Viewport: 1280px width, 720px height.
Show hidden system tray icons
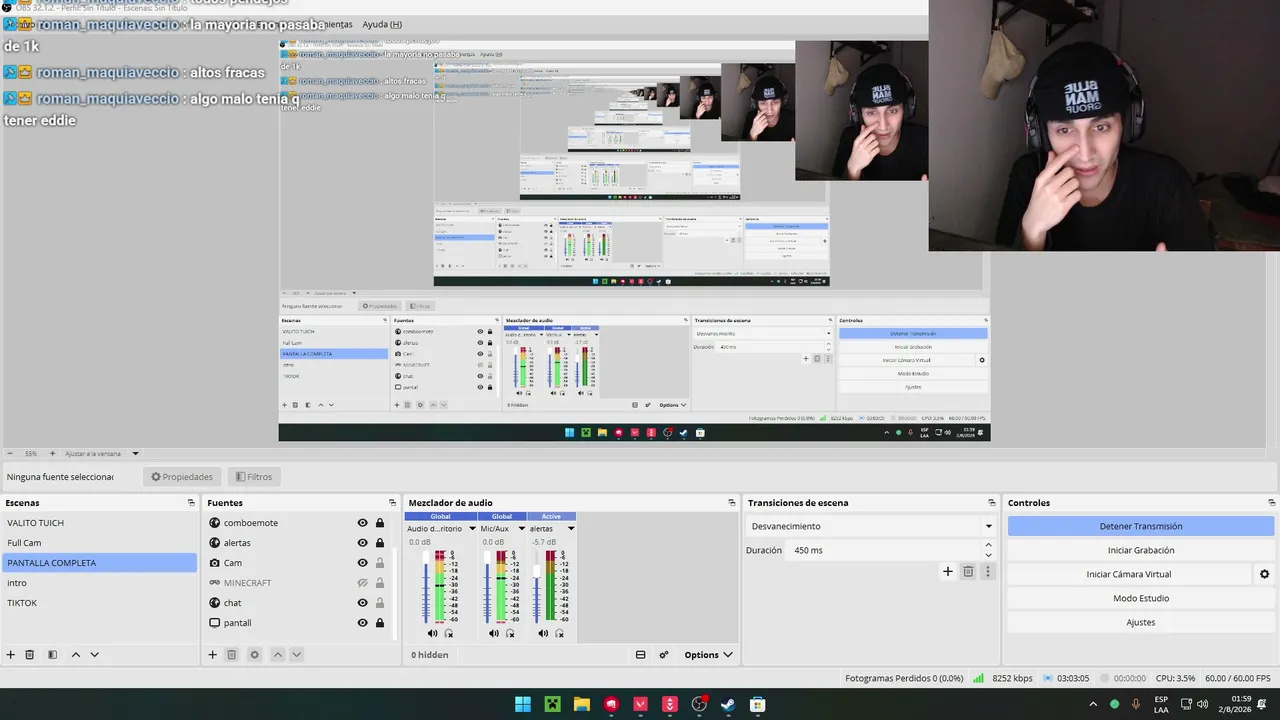[1093, 704]
